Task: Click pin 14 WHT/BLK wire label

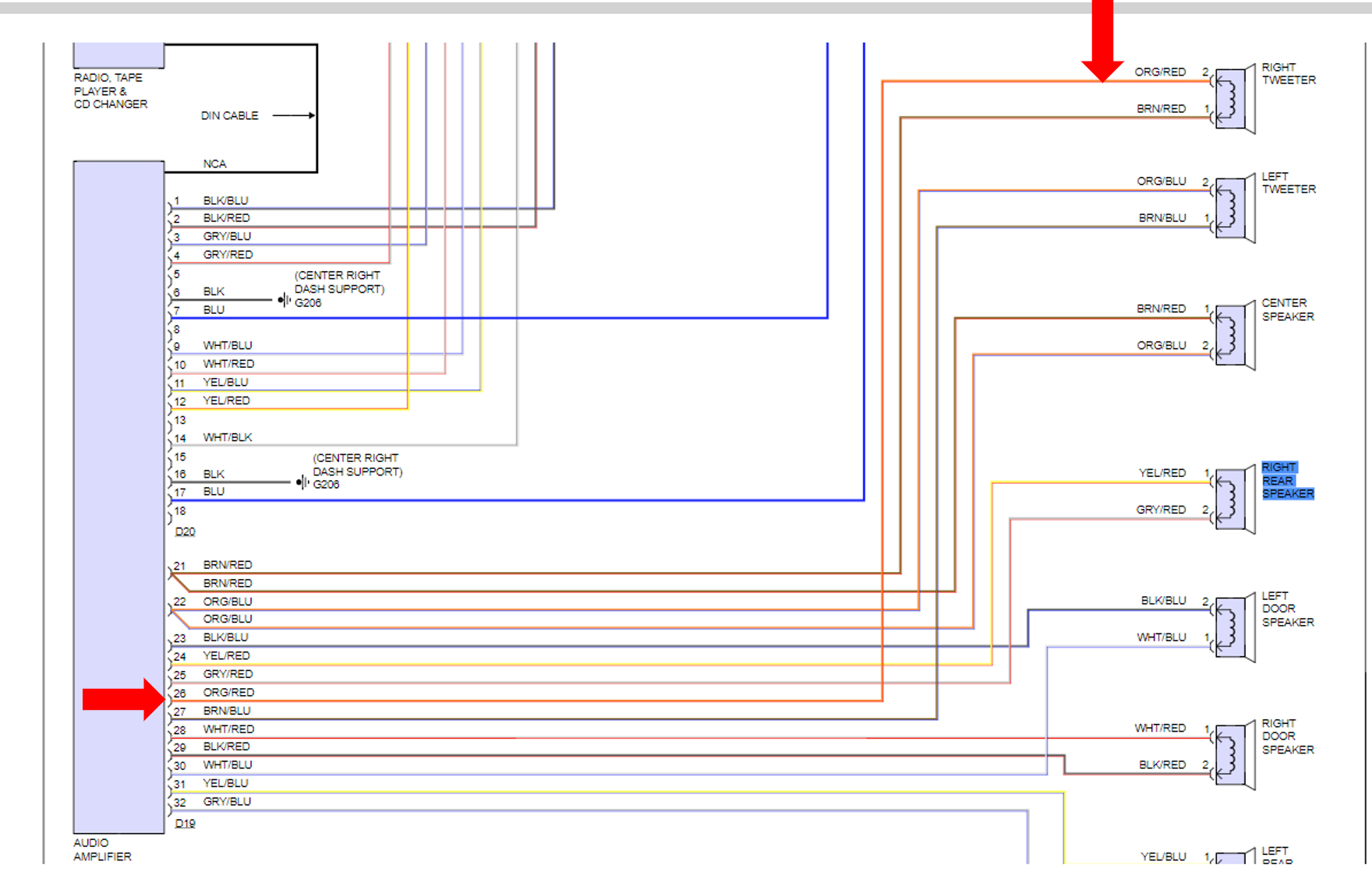Action: pyautogui.click(x=228, y=437)
